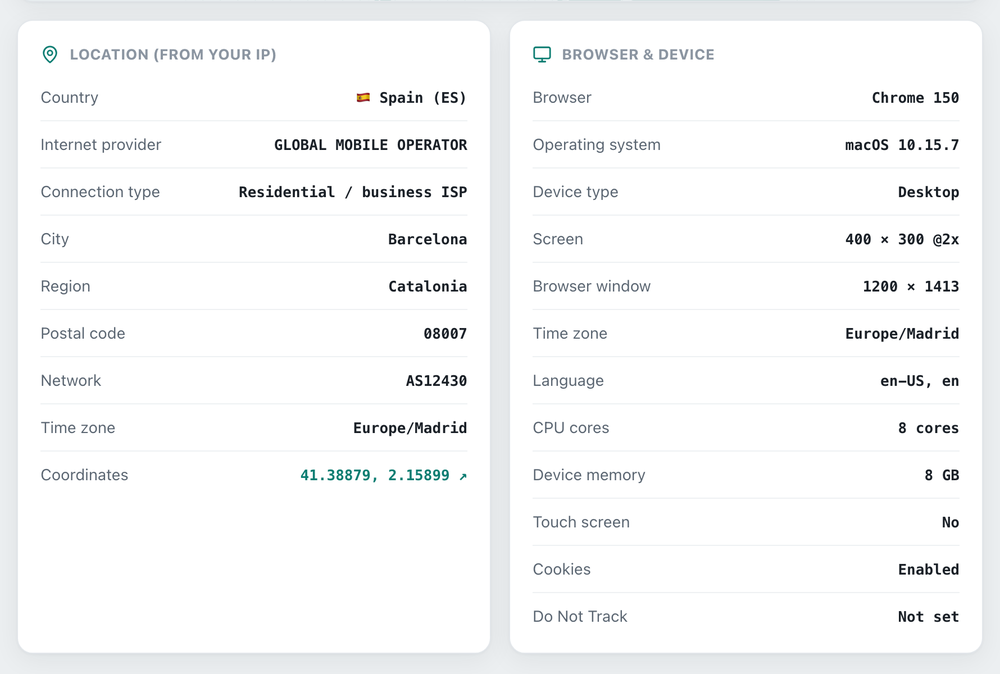Click the CPU cores label
1000x674 pixels.
571,428
